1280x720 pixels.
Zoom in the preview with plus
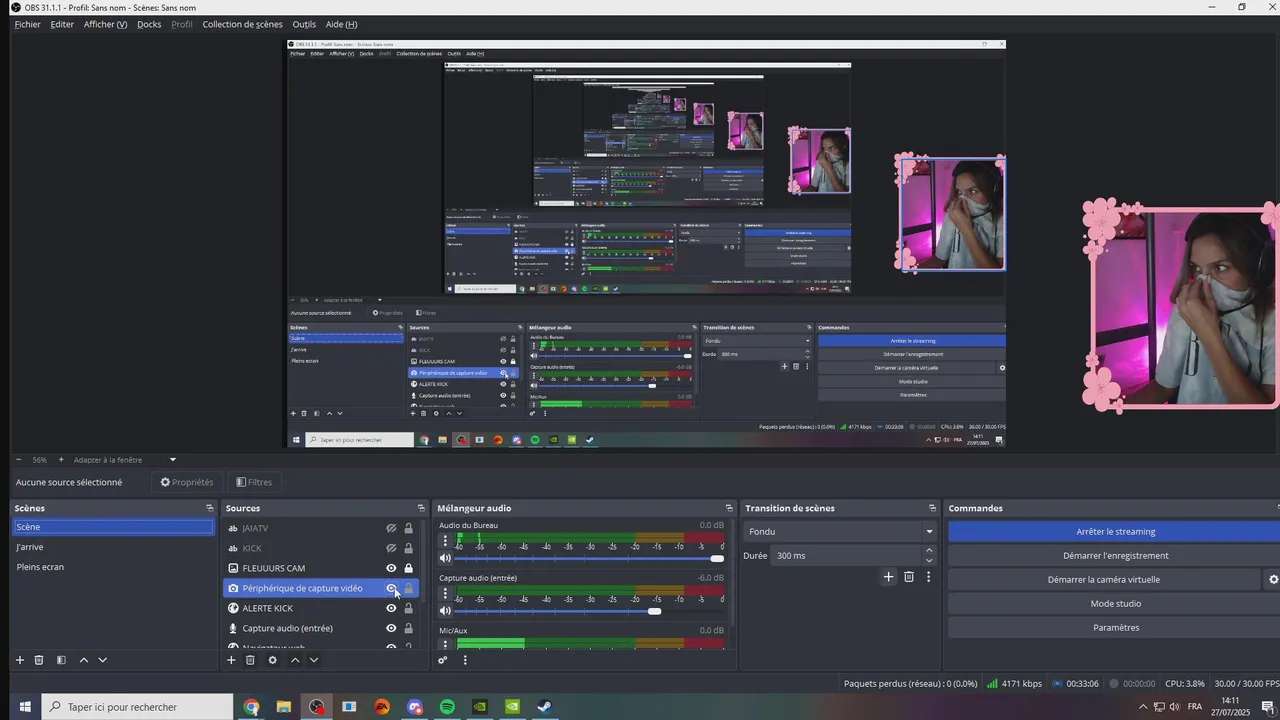(x=61, y=460)
